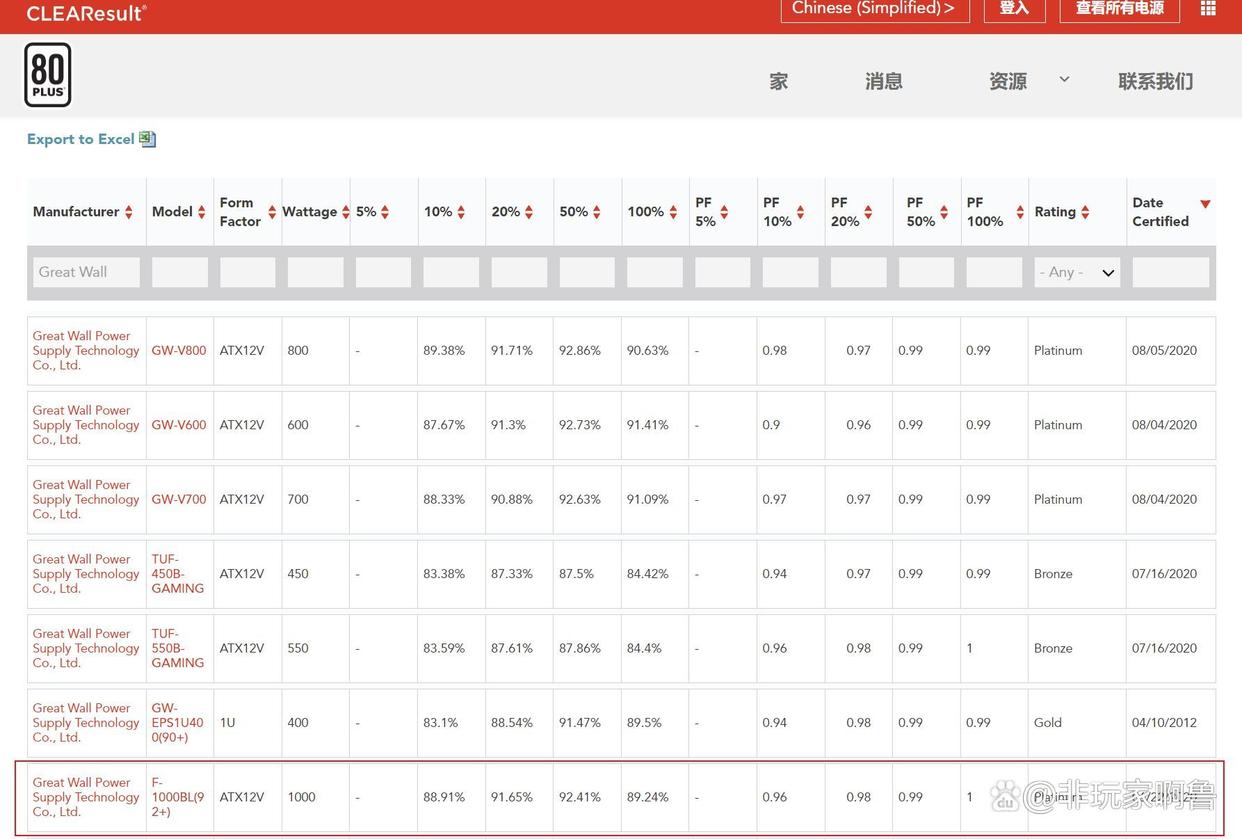The height and width of the screenshot is (839, 1242).
Task: Open the GW-V700 model link
Action: point(179,499)
